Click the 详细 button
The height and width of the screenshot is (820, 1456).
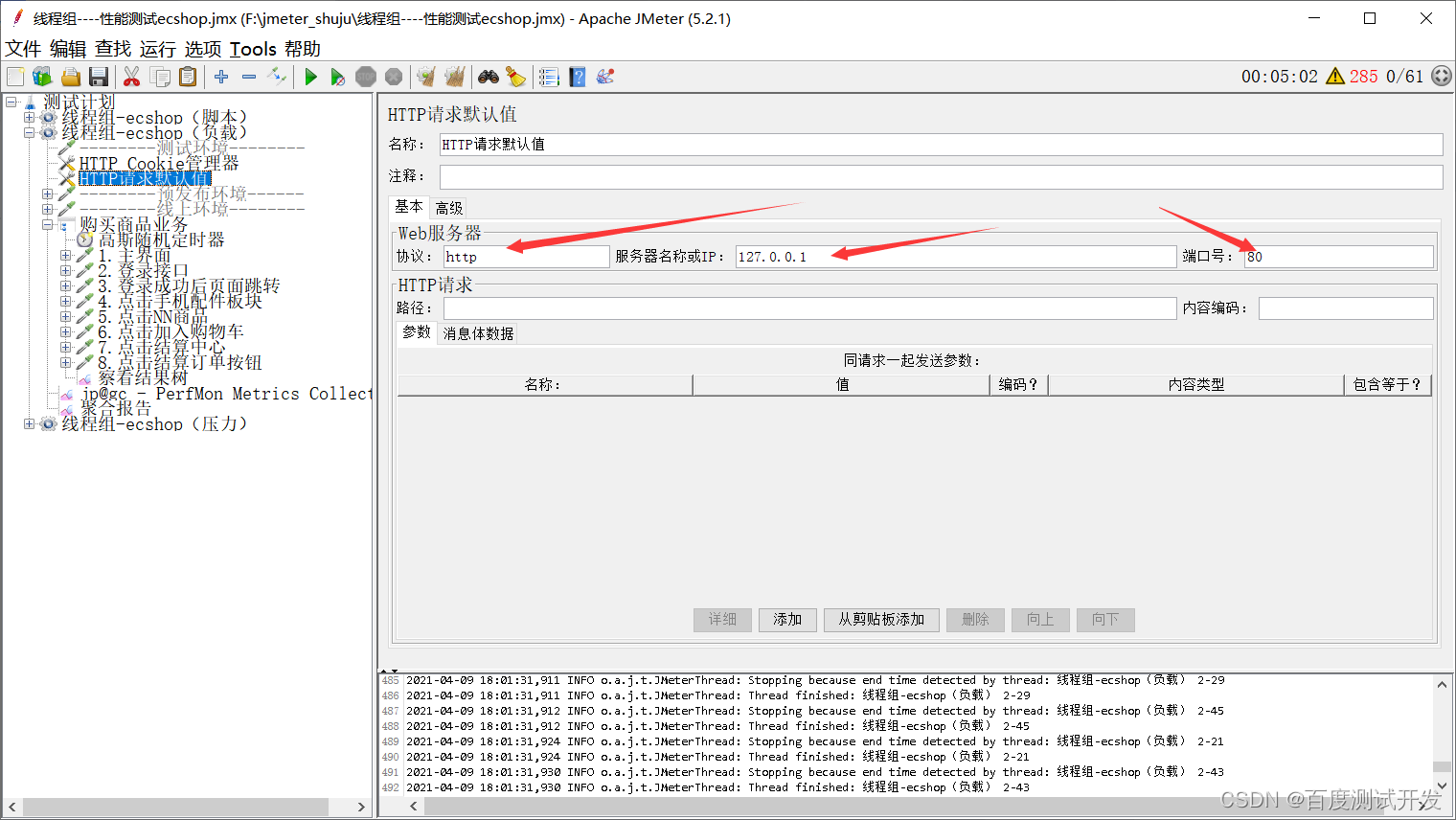click(x=722, y=620)
